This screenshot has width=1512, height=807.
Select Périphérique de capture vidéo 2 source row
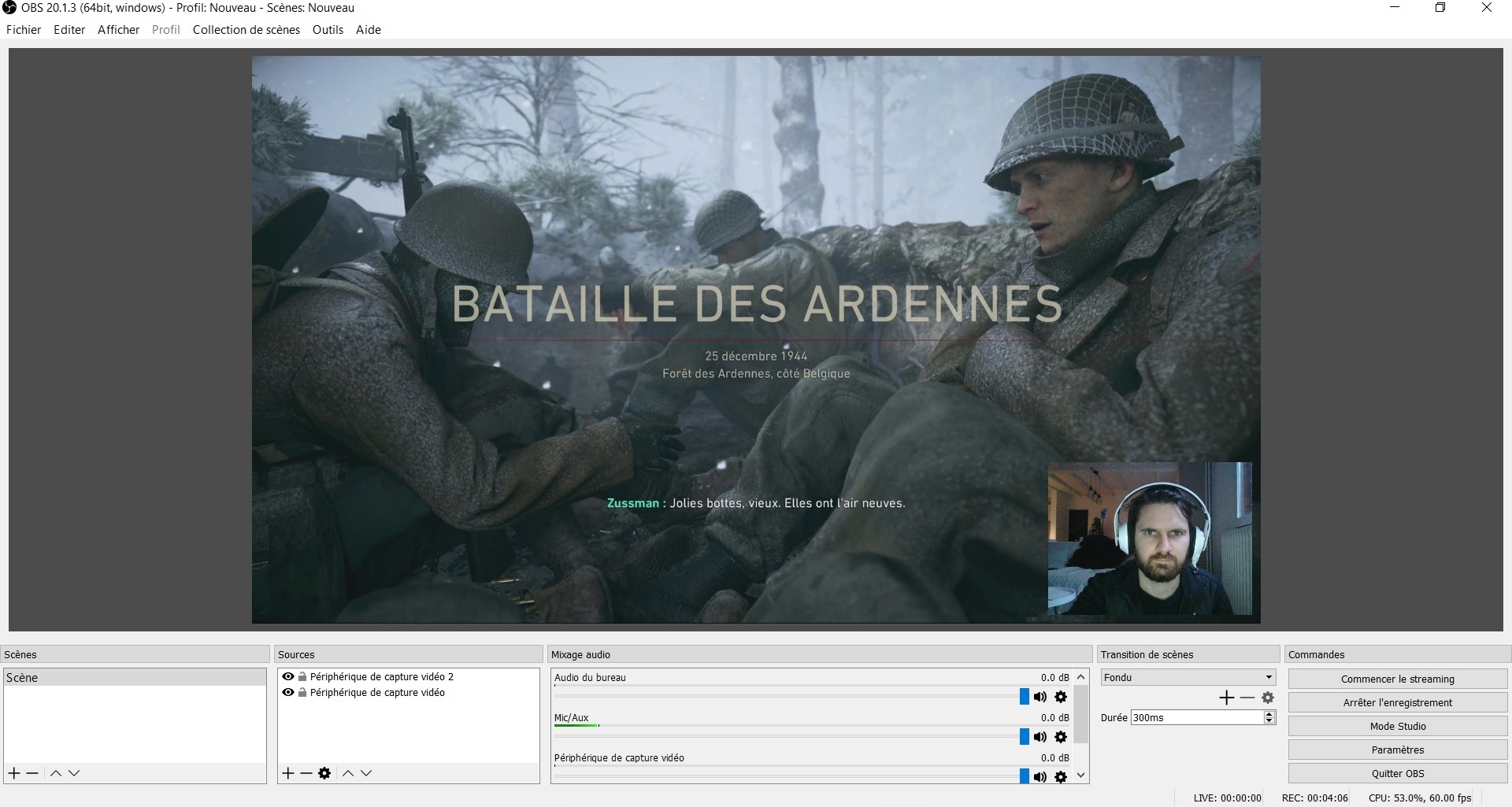click(x=408, y=676)
